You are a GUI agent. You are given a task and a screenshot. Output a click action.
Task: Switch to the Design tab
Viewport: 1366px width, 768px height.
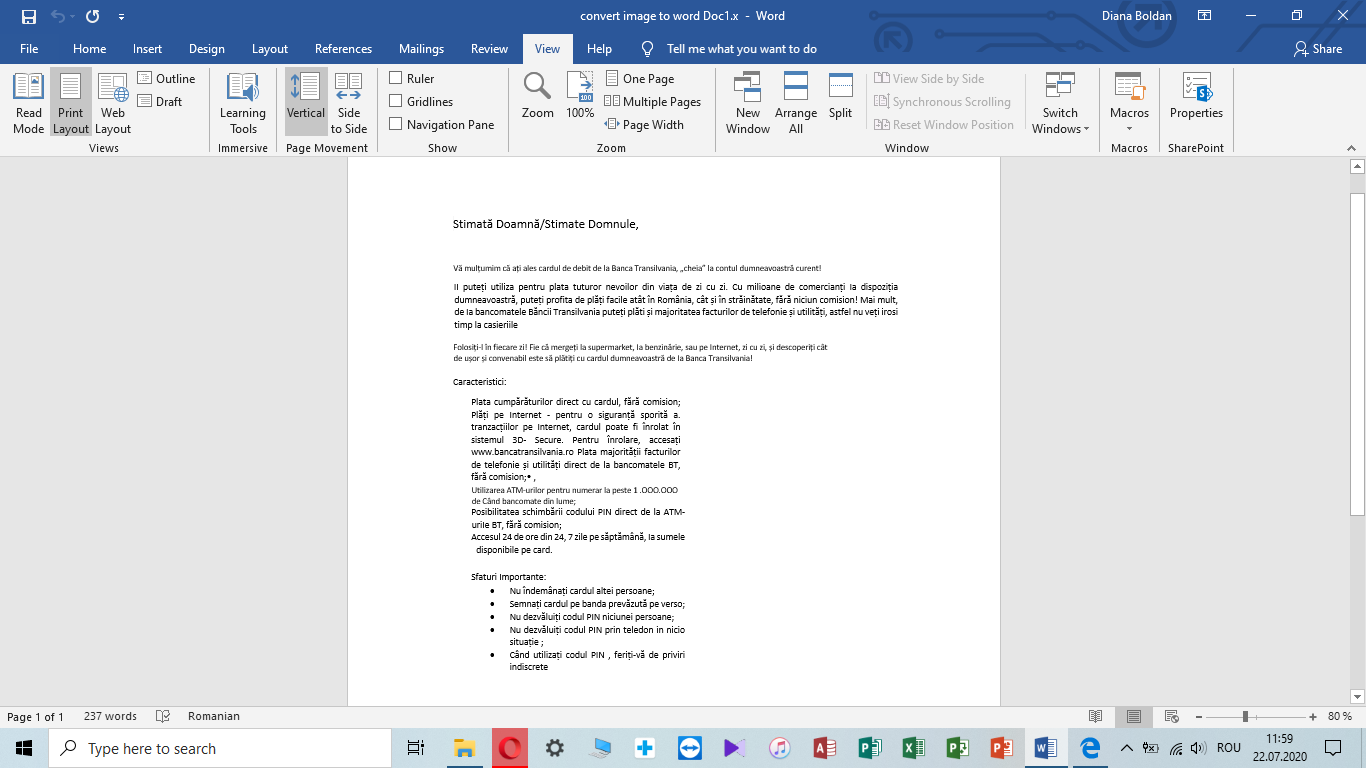point(207,48)
